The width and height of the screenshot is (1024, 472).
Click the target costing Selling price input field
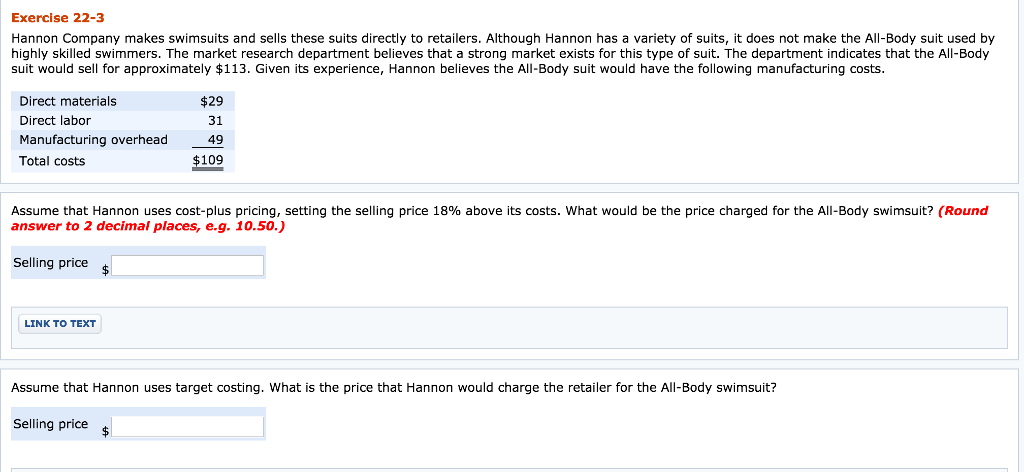[188, 427]
